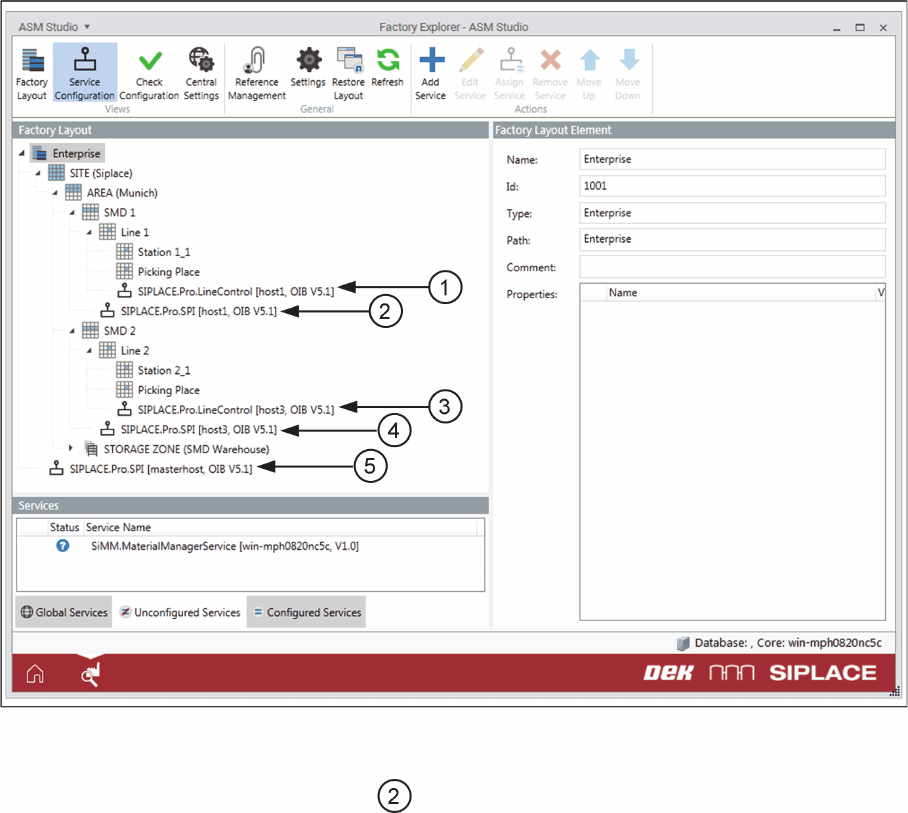Click the Assign Service icon
Image resolution: width=908 pixels, height=813 pixels.
(510, 60)
